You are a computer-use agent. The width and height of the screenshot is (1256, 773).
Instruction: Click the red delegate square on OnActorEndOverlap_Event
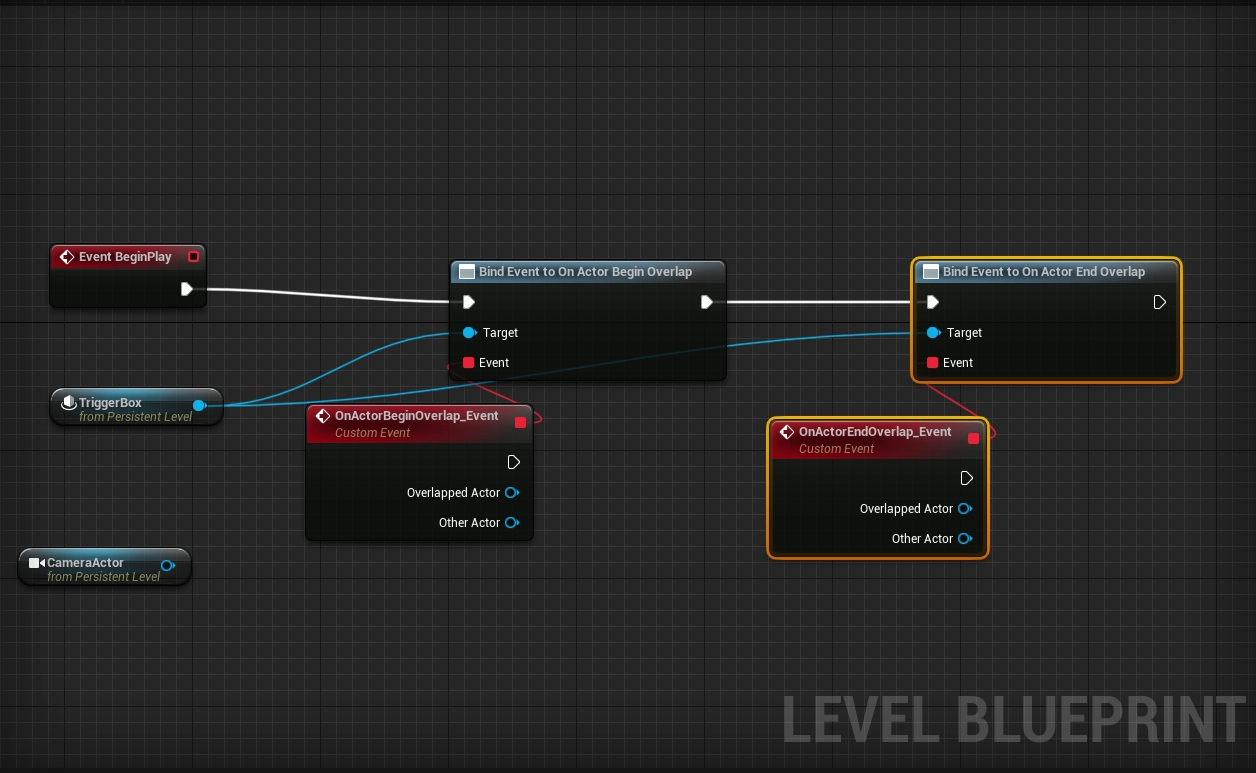[973, 438]
